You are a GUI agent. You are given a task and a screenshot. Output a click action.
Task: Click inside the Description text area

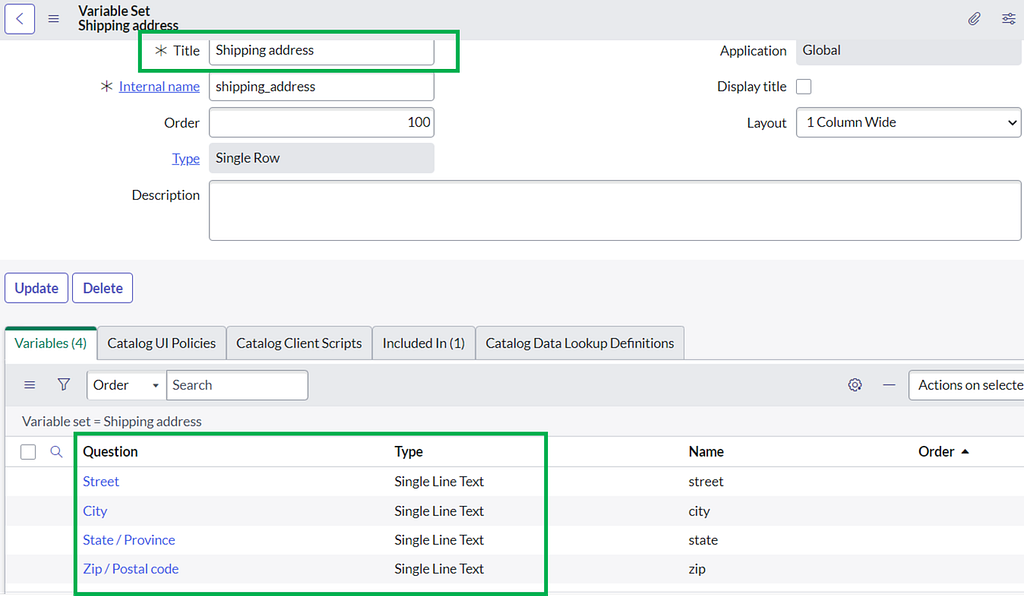(615, 211)
